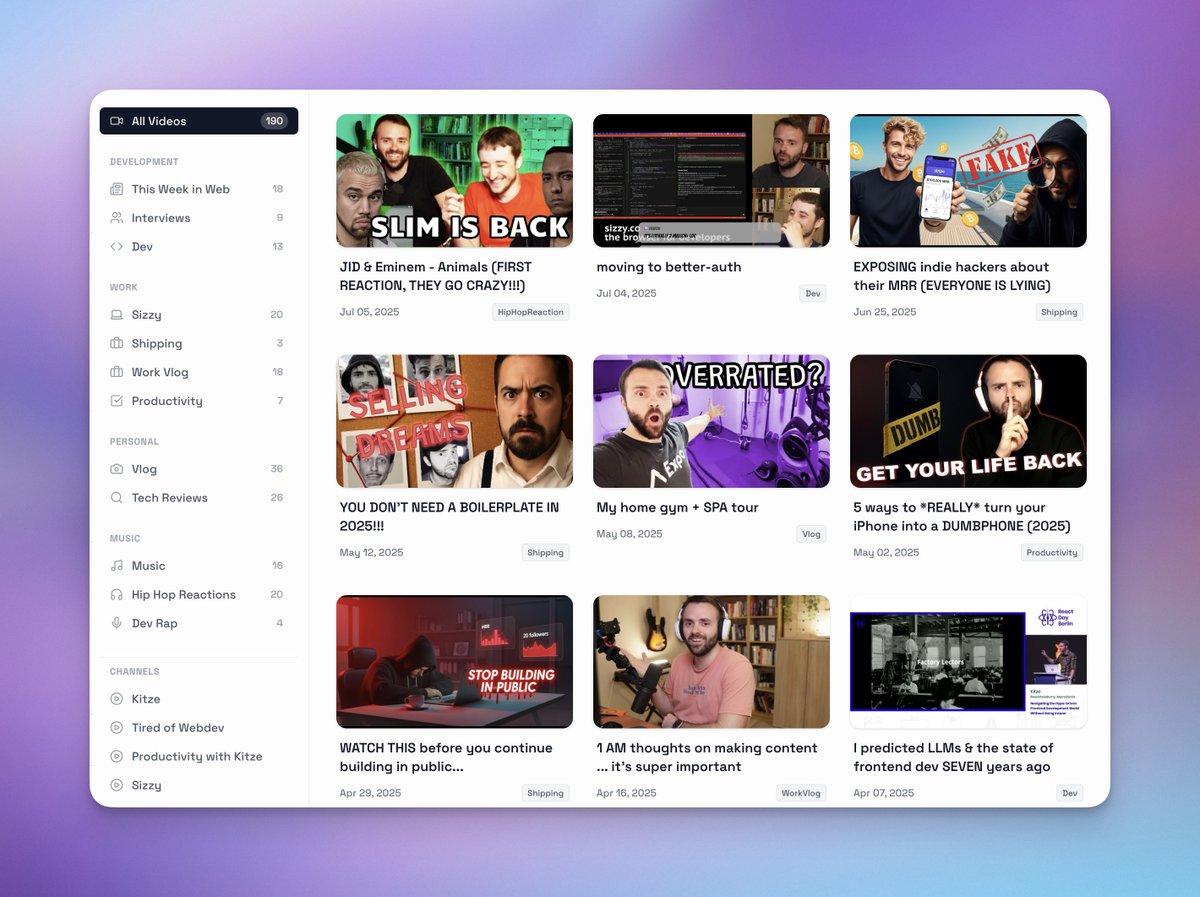Click the Vlog tag on home gym video
This screenshot has width=1200, height=897.
click(811, 534)
